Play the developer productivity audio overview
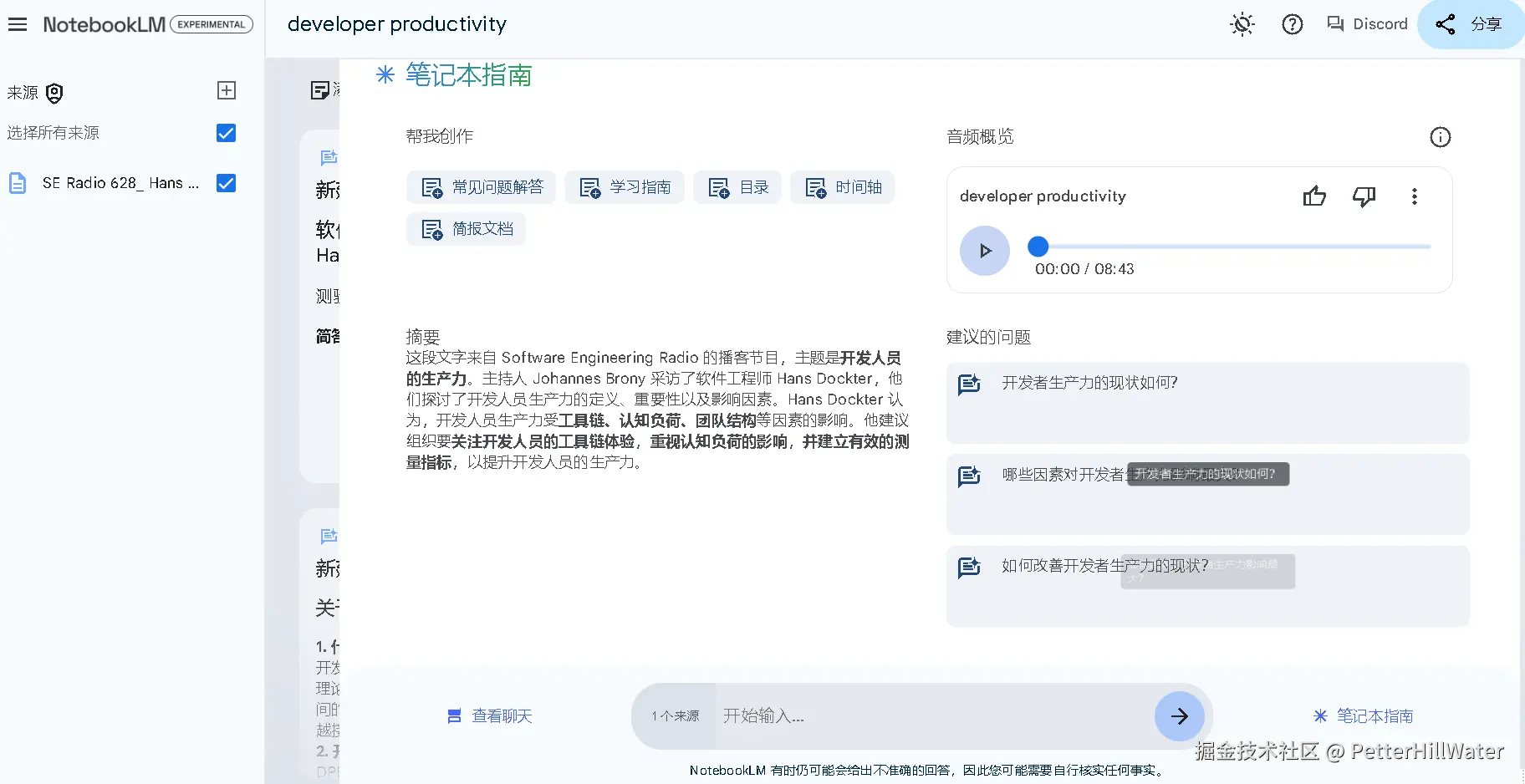The width and height of the screenshot is (1525, 784). pos(985,251)
